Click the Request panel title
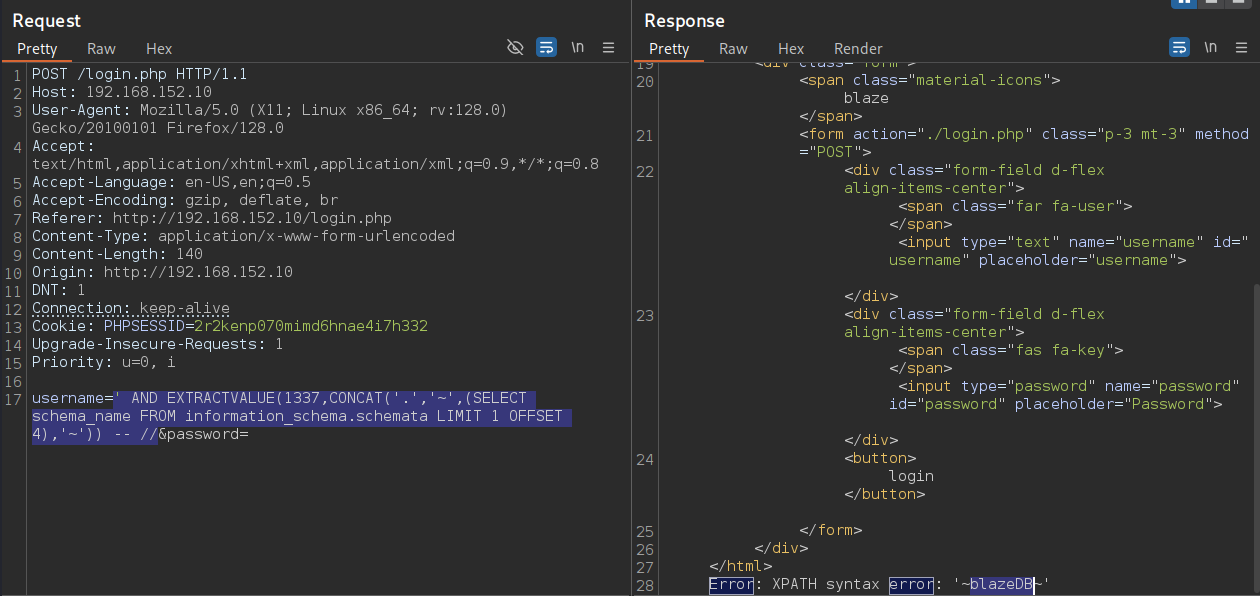 (x=46, y=20)
